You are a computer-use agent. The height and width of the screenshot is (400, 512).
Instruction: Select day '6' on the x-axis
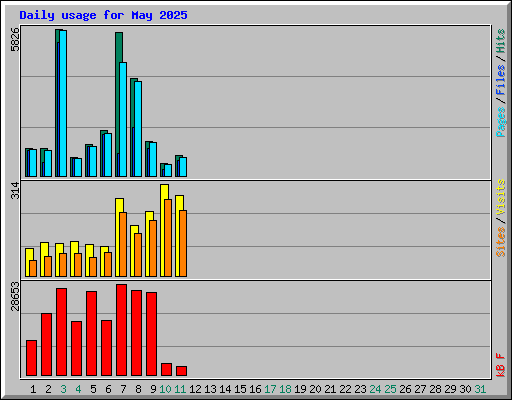[x=108, y=389]
